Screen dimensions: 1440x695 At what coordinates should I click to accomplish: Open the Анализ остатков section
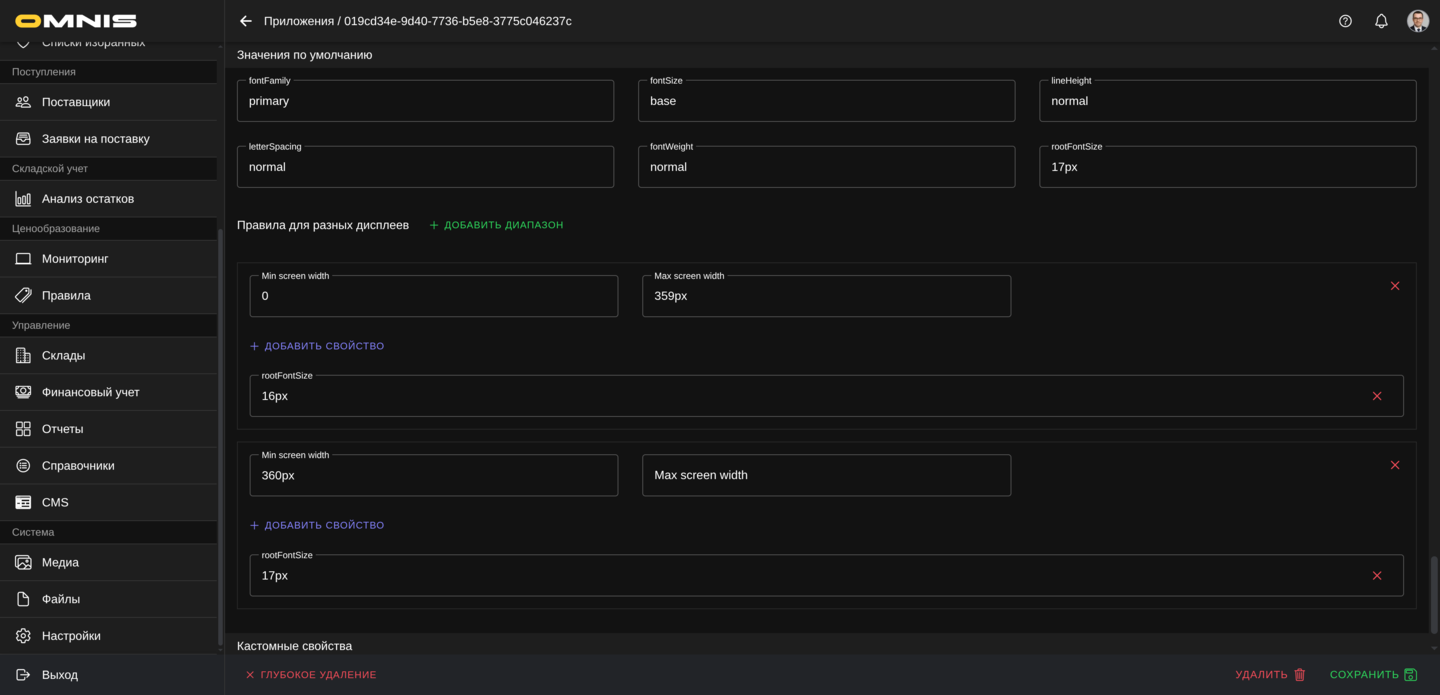[85, 198]
